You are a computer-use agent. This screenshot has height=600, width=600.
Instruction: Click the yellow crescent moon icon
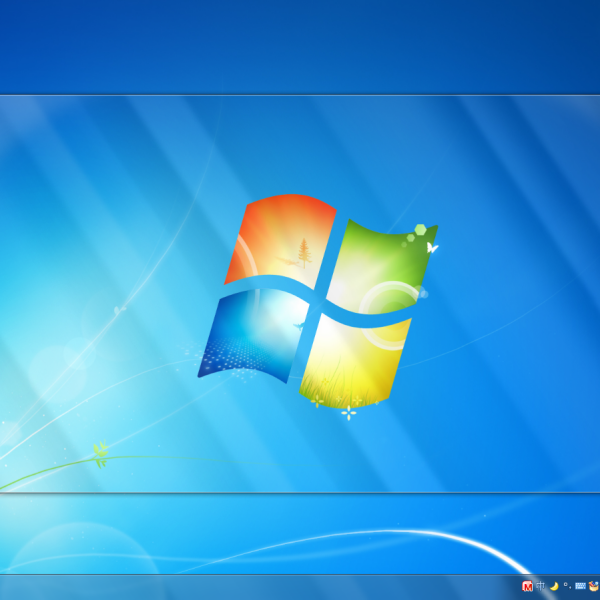click(x=554, y=586)
